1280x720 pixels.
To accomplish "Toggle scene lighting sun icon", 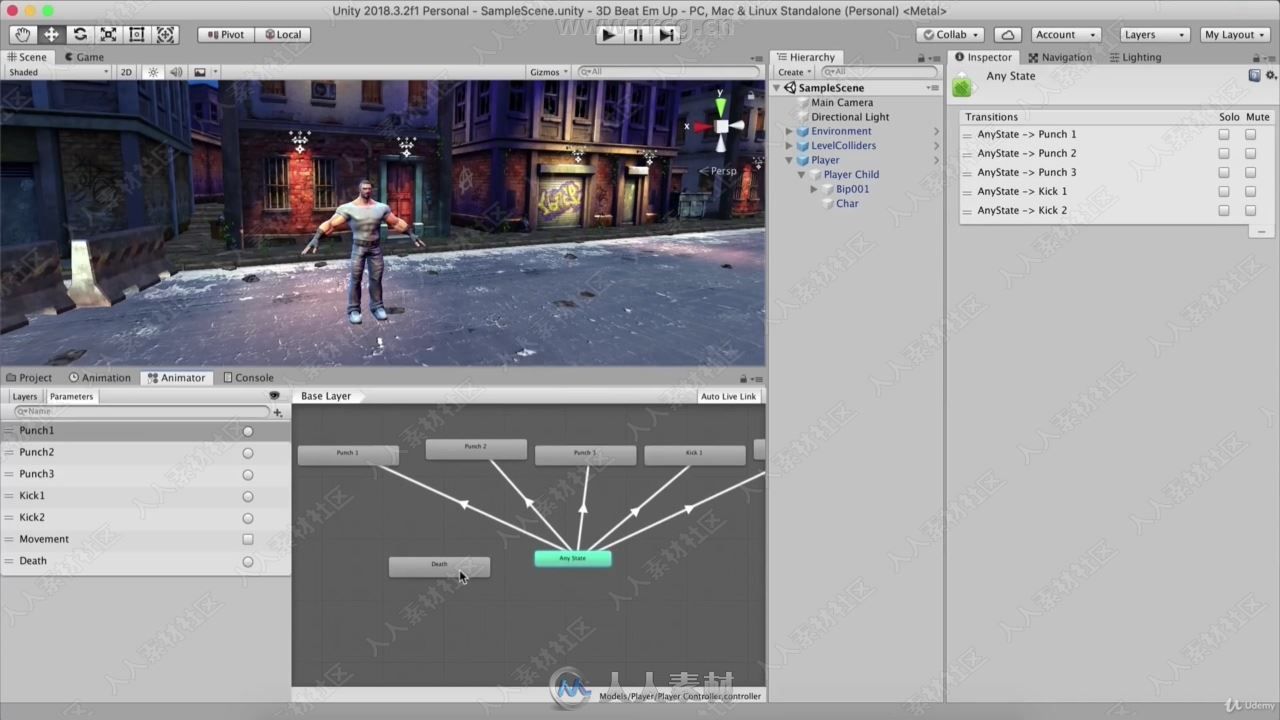I will 153,72.
